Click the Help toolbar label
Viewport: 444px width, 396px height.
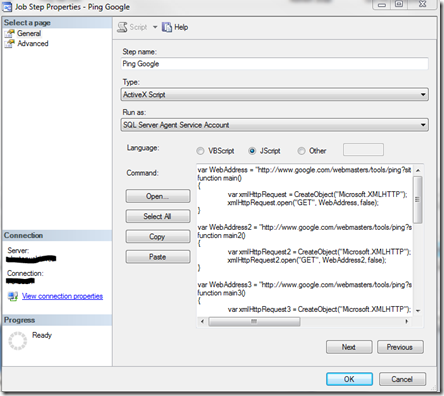click(181, 27)
